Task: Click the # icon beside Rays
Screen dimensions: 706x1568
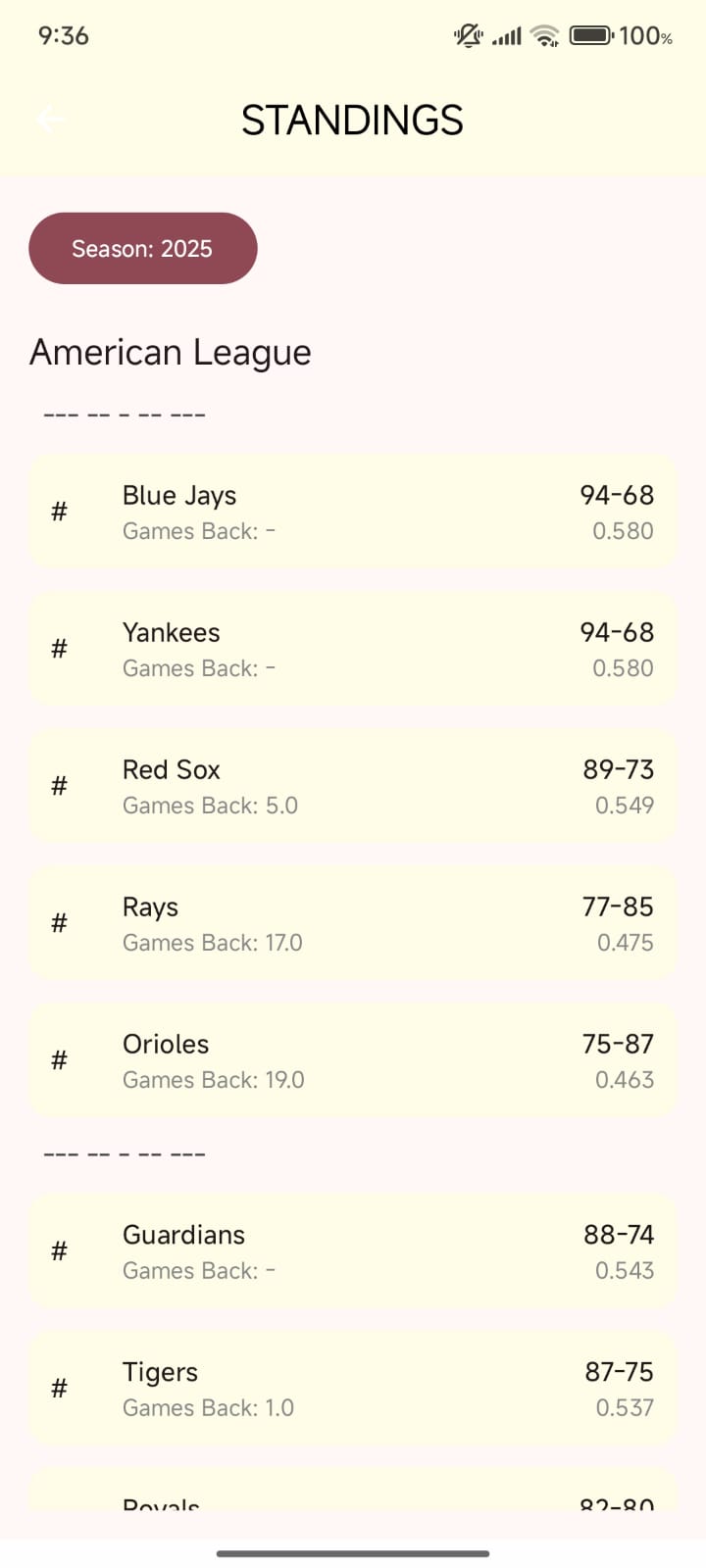Action: click(x=59, y=923)
